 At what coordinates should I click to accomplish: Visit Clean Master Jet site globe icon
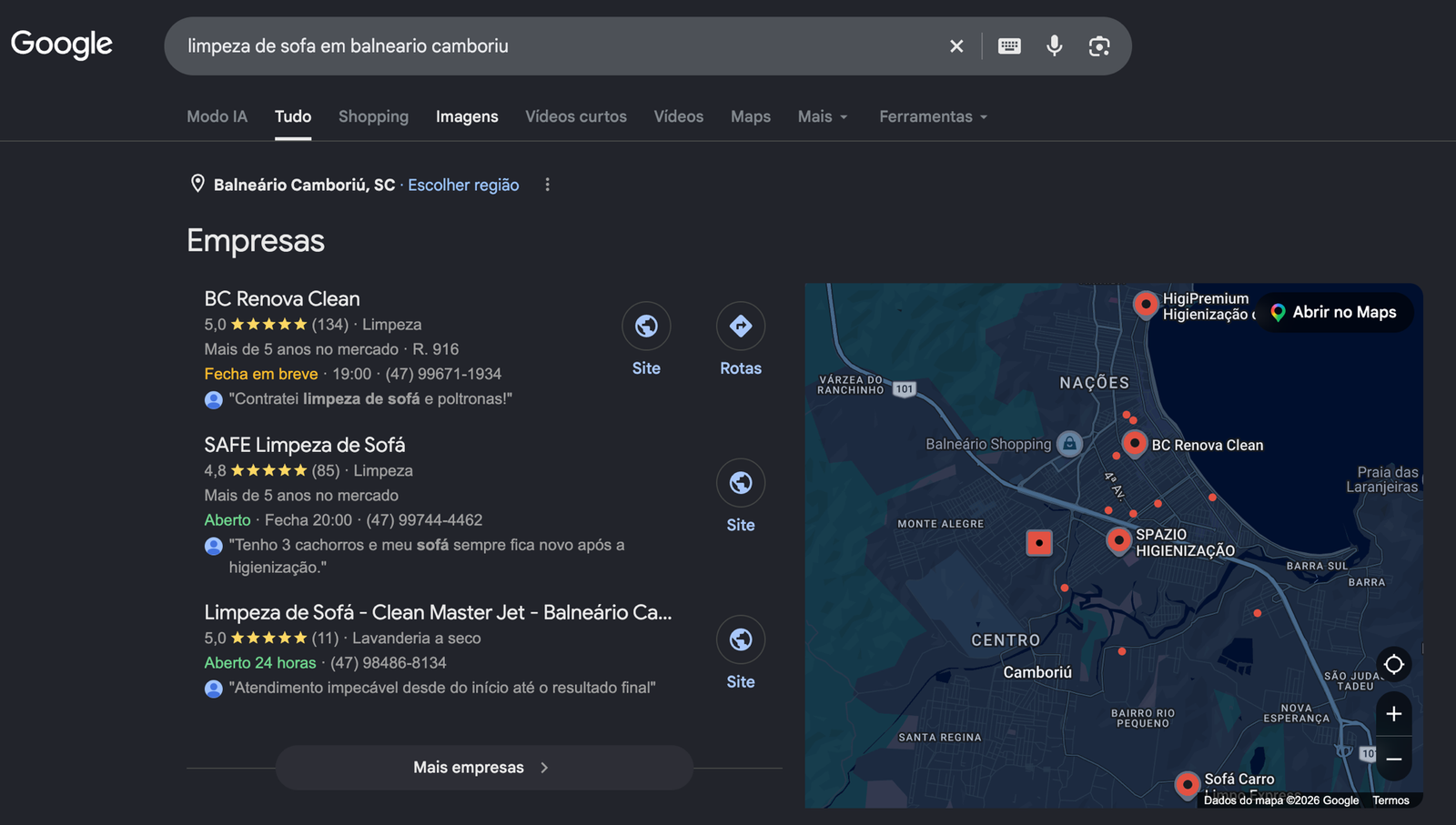click(741, 639)
